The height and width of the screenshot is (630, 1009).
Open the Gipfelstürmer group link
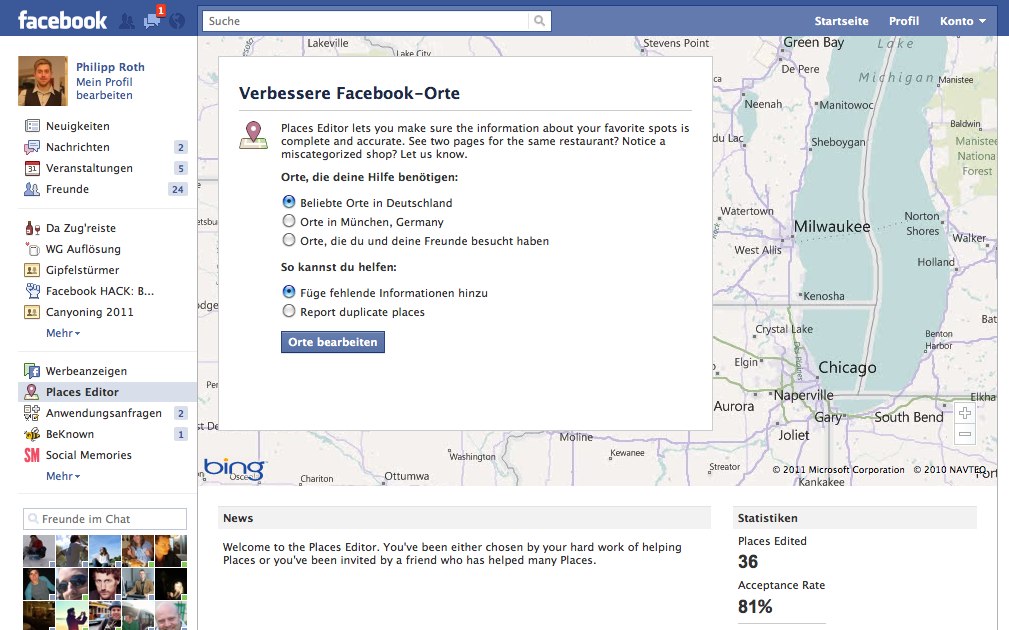(x=82, y=270)
